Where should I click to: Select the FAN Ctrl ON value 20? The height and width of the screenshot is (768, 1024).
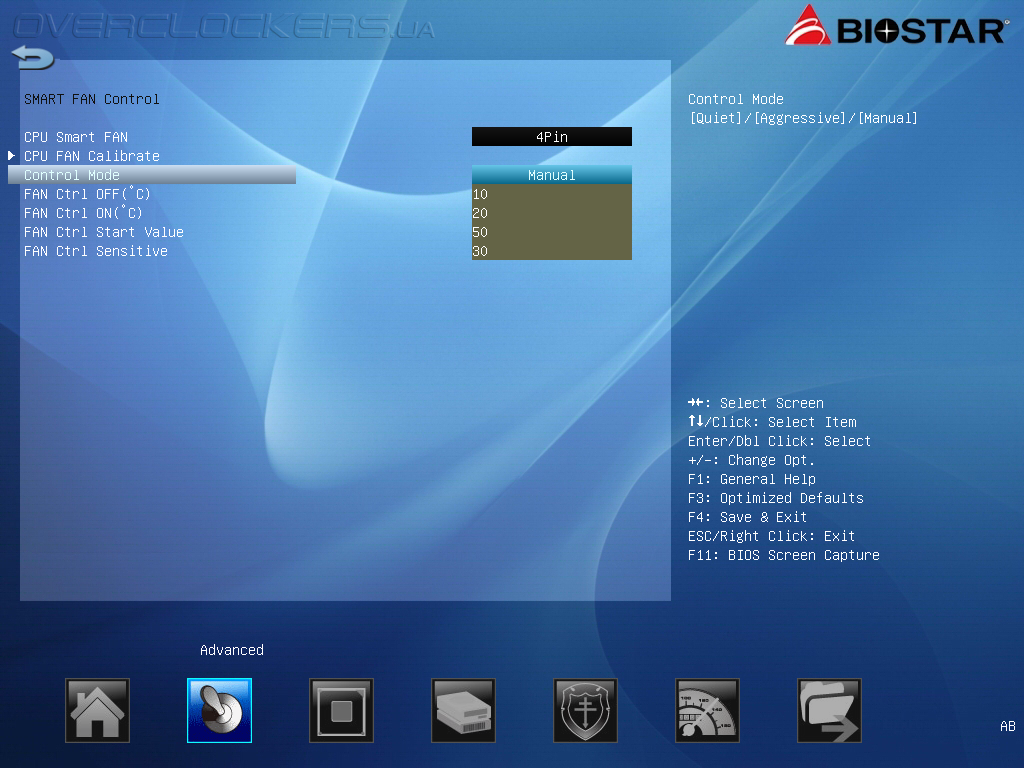coord(552,213)
